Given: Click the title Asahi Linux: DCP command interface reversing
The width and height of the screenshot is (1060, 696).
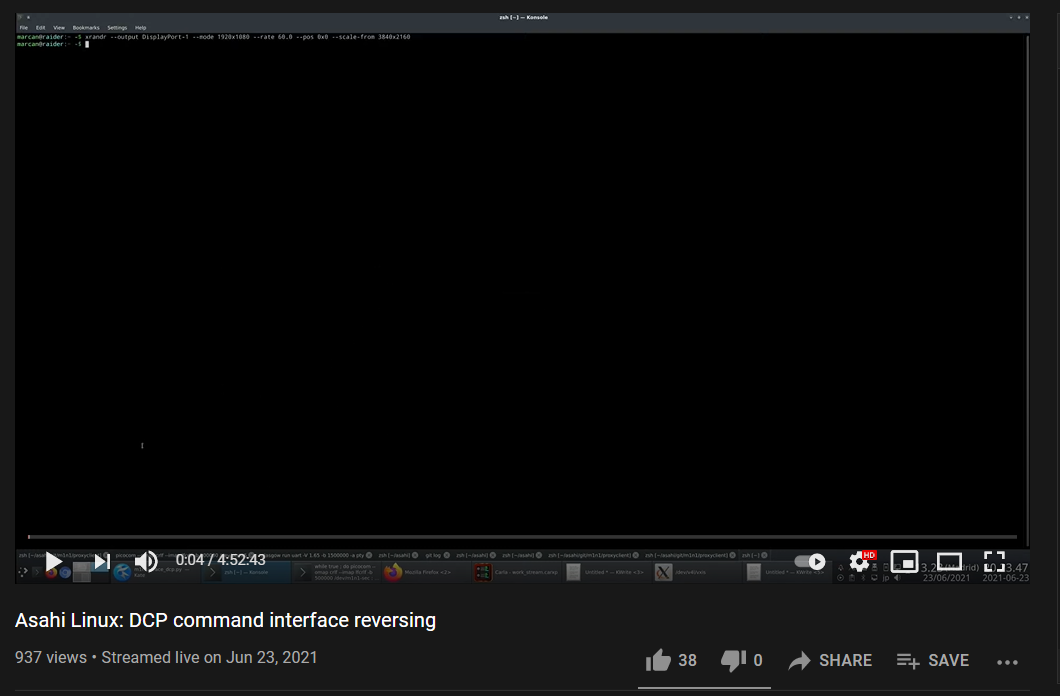Looking at the screenshot, I should (x=225, y=620).
